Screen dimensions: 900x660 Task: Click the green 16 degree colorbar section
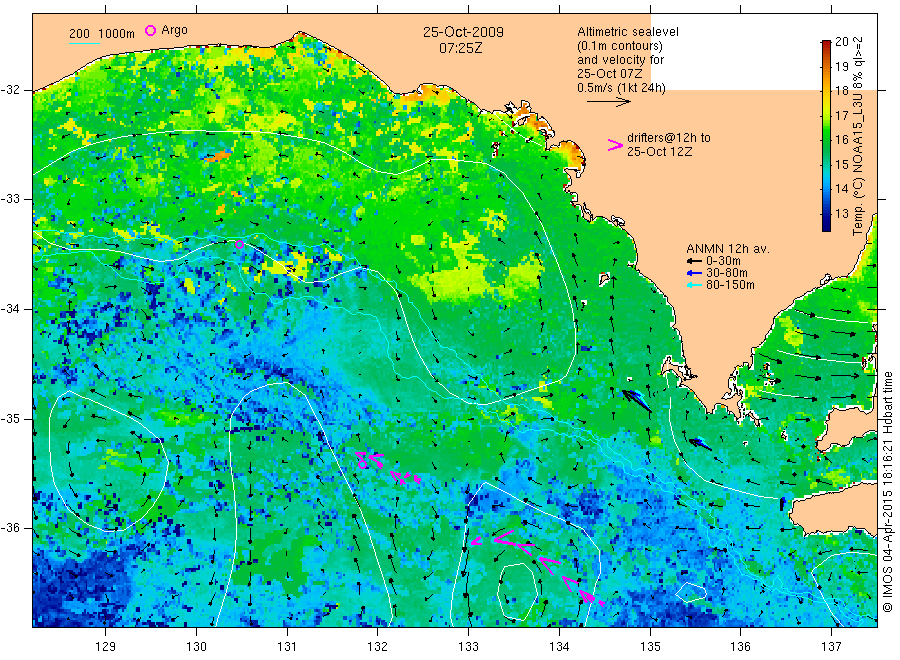[x=827, y=139]
